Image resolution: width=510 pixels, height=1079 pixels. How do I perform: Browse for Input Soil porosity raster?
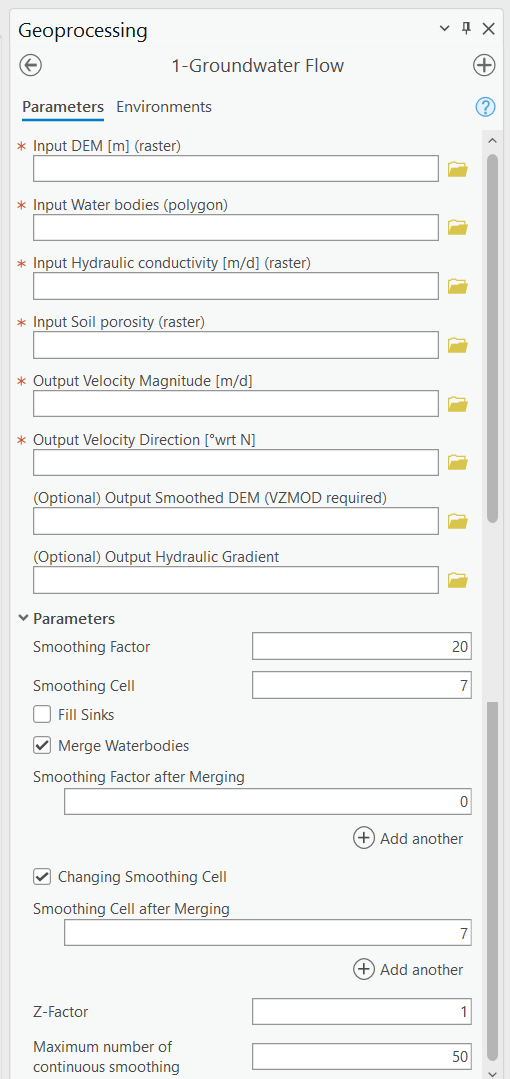pos(458,345)
